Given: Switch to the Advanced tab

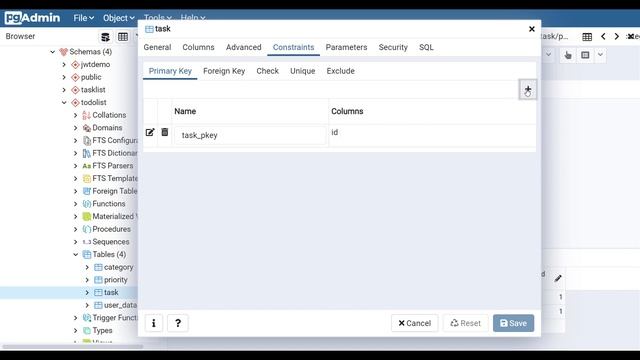Looking at the screenshot, I should pyautogui.click(x=244, y=47).
